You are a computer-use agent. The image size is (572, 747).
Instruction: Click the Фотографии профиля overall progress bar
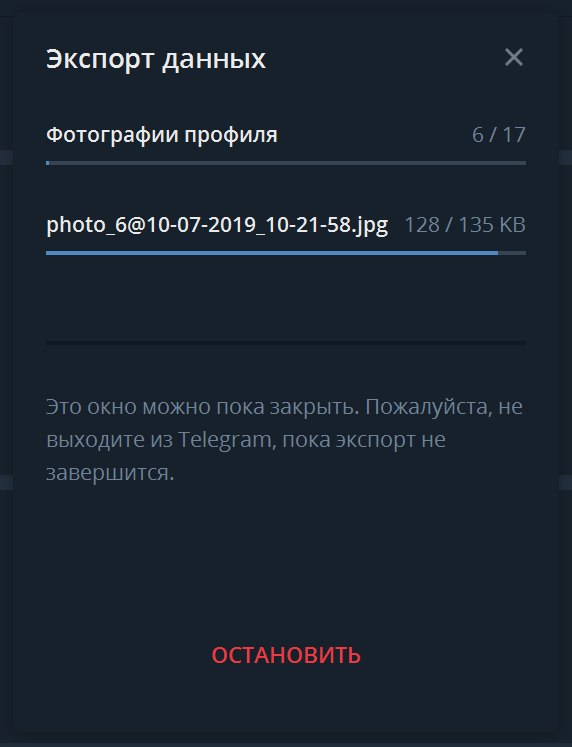tap(286, 163)
